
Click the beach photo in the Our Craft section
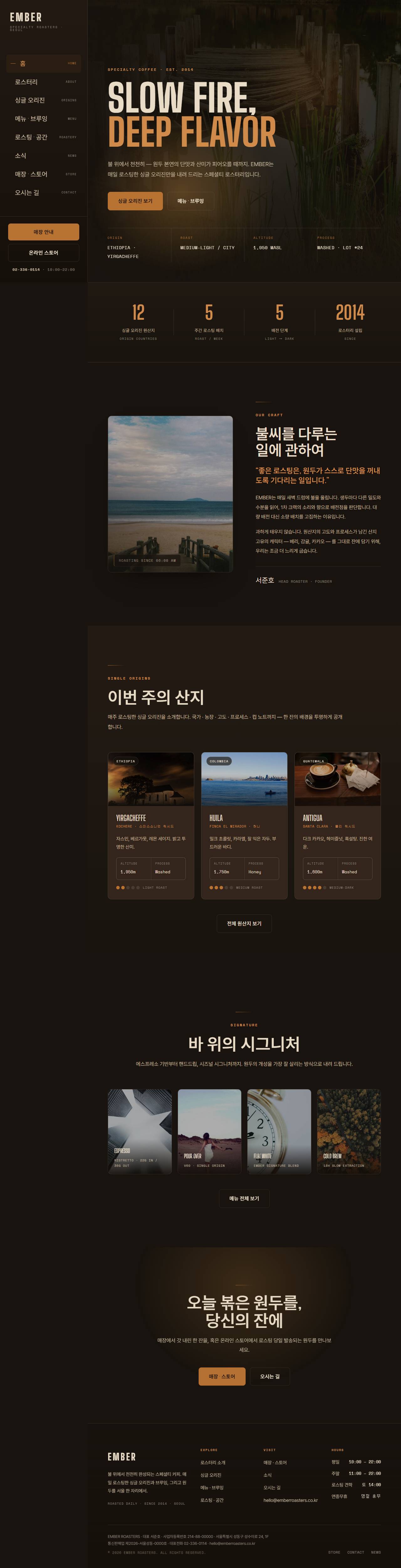[x=170, y=494]
